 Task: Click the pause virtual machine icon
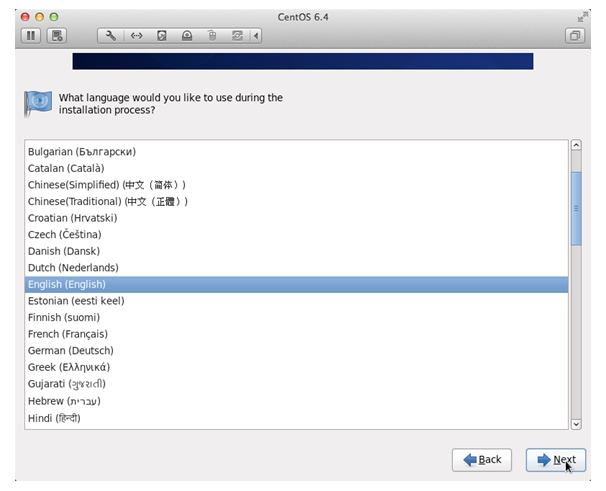tap(29, 36)
